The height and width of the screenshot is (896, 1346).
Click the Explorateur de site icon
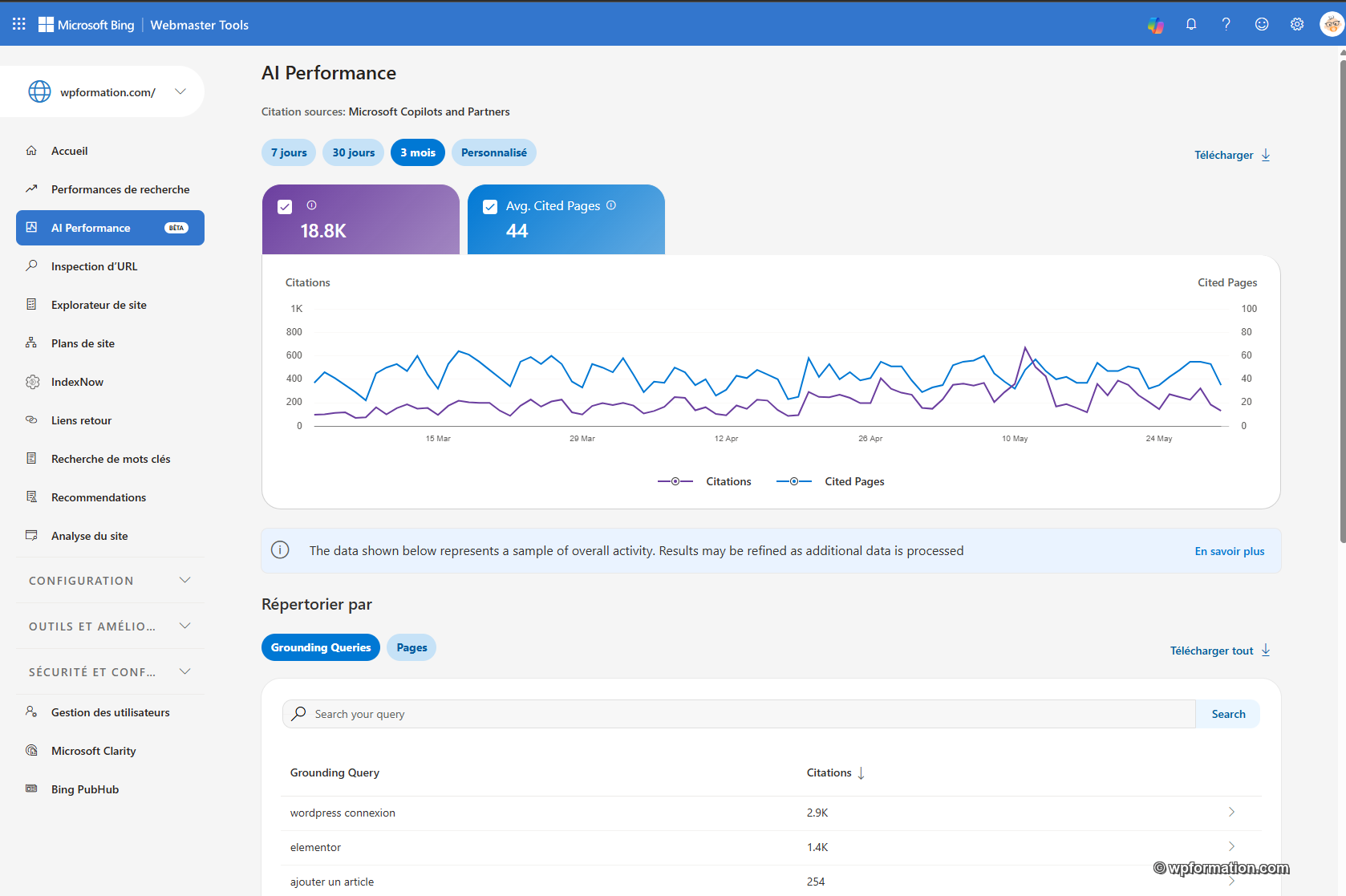(31, 304)
